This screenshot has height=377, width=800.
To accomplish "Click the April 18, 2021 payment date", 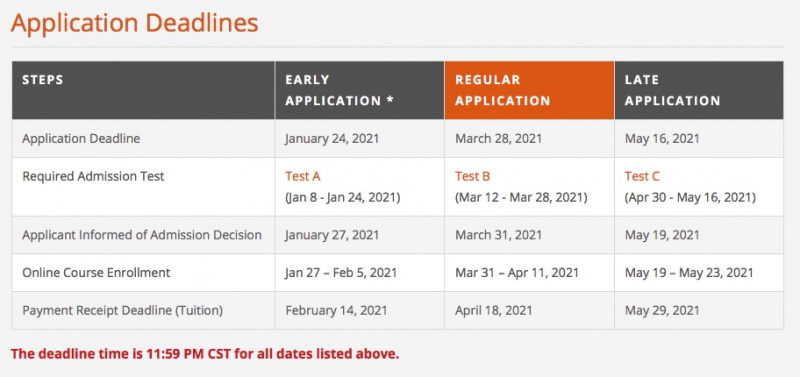I will pos(493,311).
